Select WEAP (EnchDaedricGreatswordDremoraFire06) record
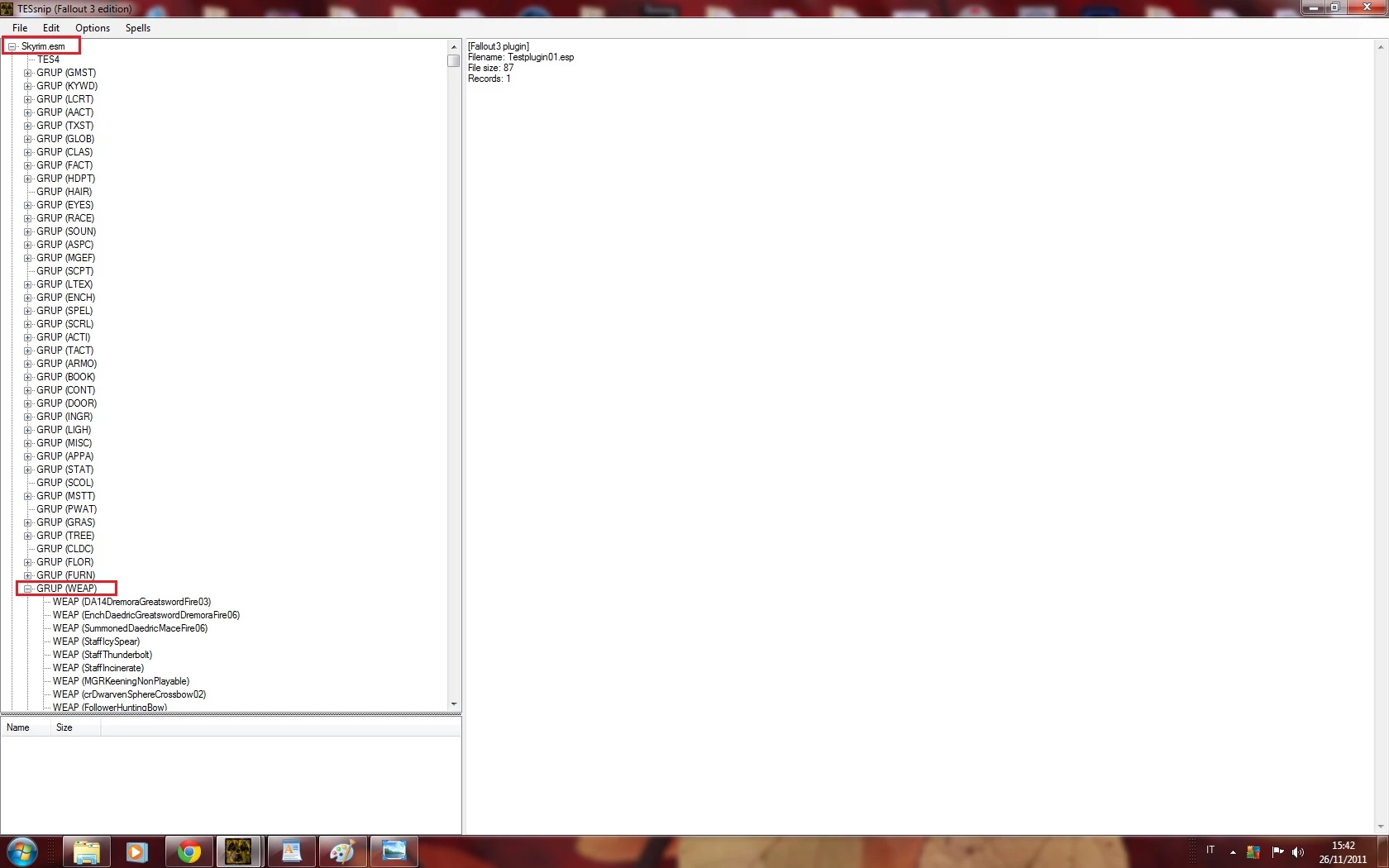This screenshot has width=1389, height=868. (x=146, y=615)
